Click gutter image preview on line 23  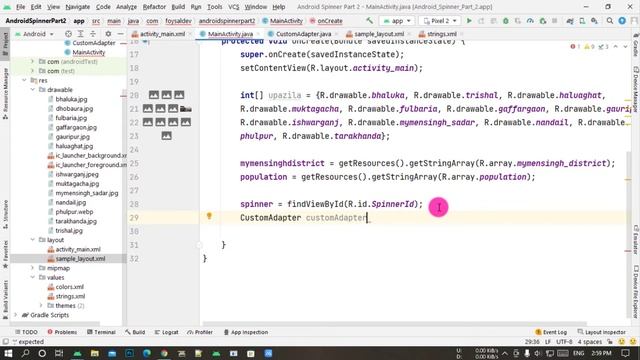coord(166,136)
